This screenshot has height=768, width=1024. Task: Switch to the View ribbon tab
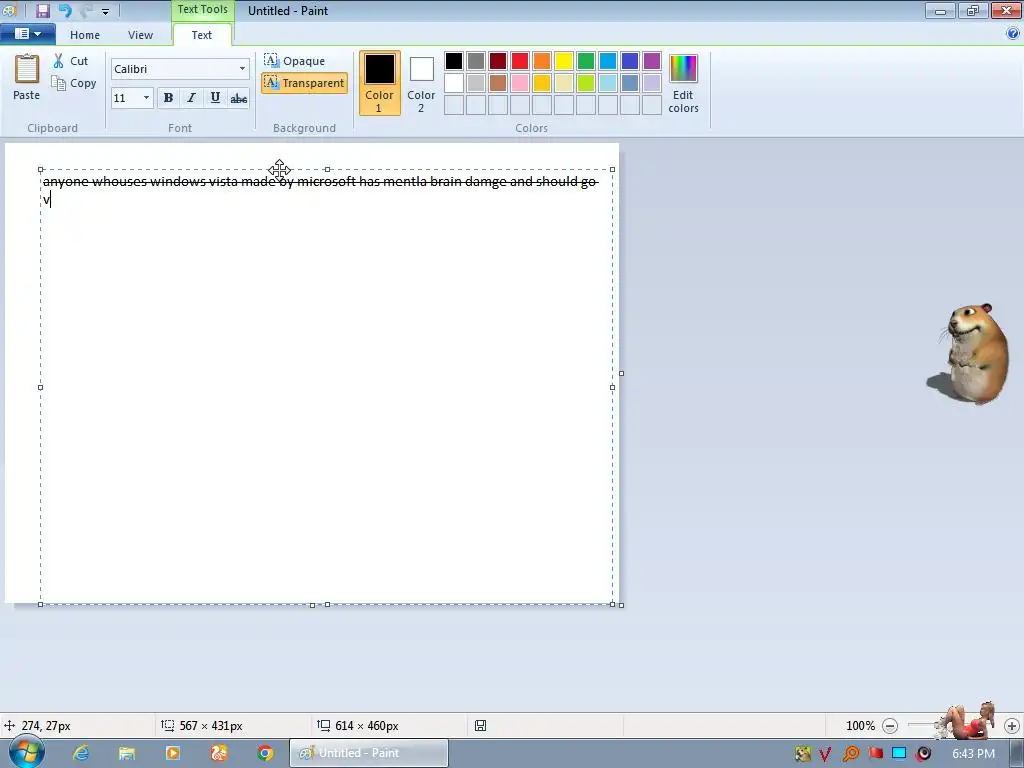tap(140, 35)
